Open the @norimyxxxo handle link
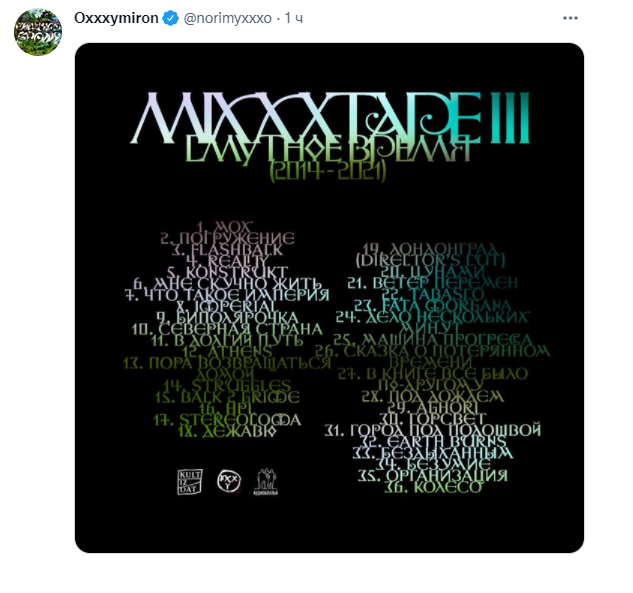The height and width of the screenshot is (593, 633). click(228, 18)
